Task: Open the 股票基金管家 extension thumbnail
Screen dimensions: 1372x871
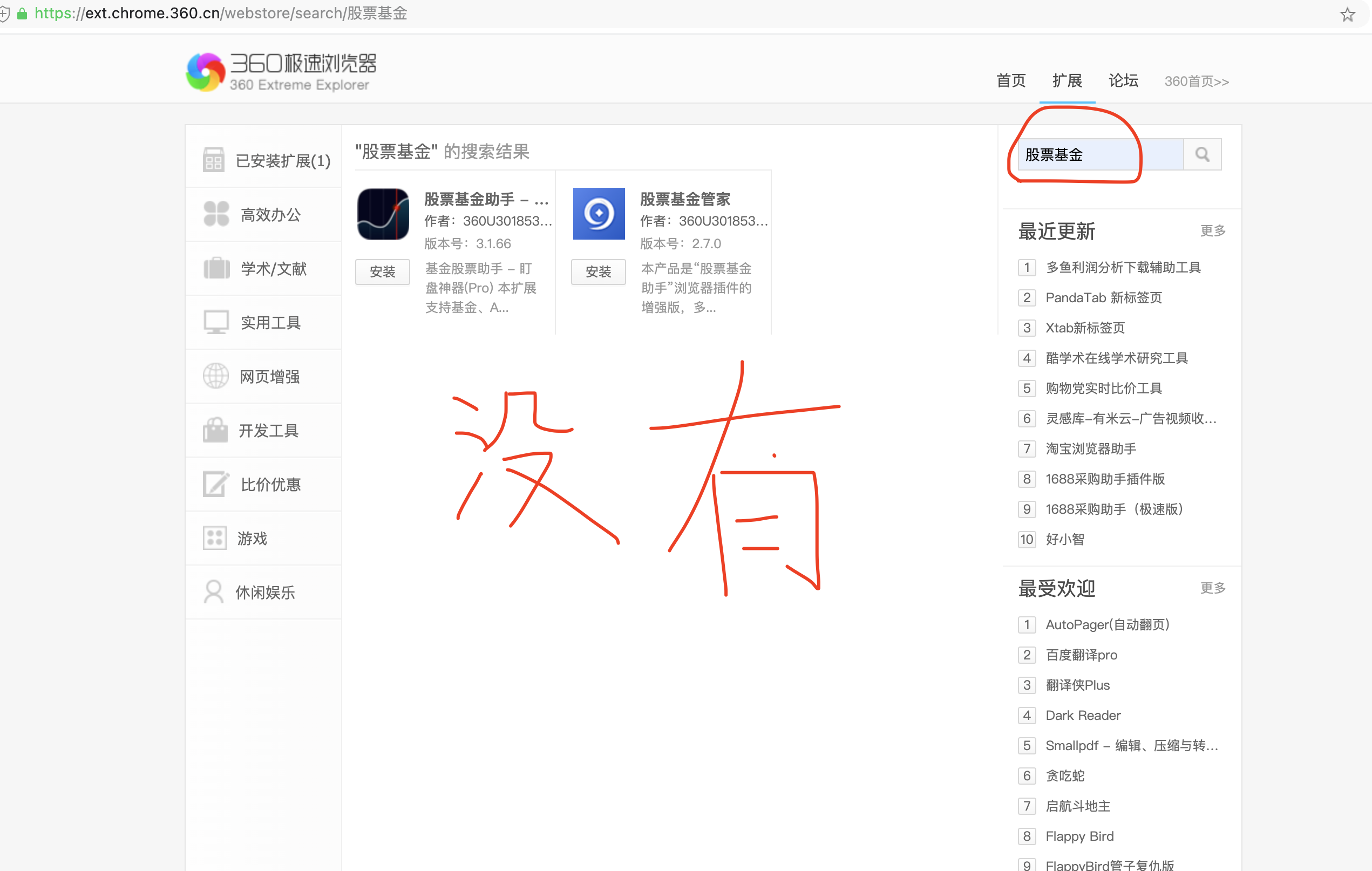Action: click(598, 214)
